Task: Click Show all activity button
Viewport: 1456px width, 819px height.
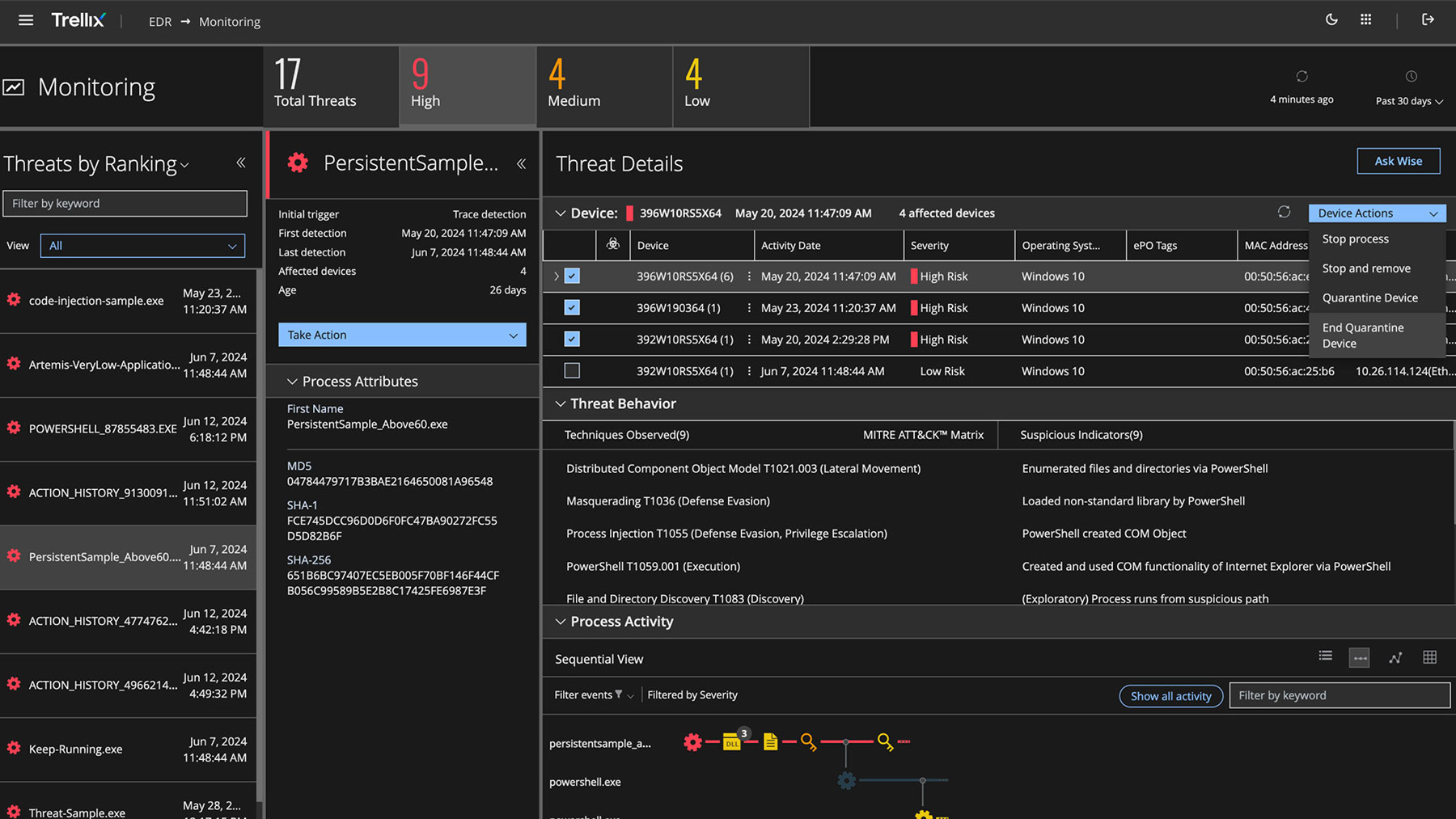Action: click(x=1170, y=696)
